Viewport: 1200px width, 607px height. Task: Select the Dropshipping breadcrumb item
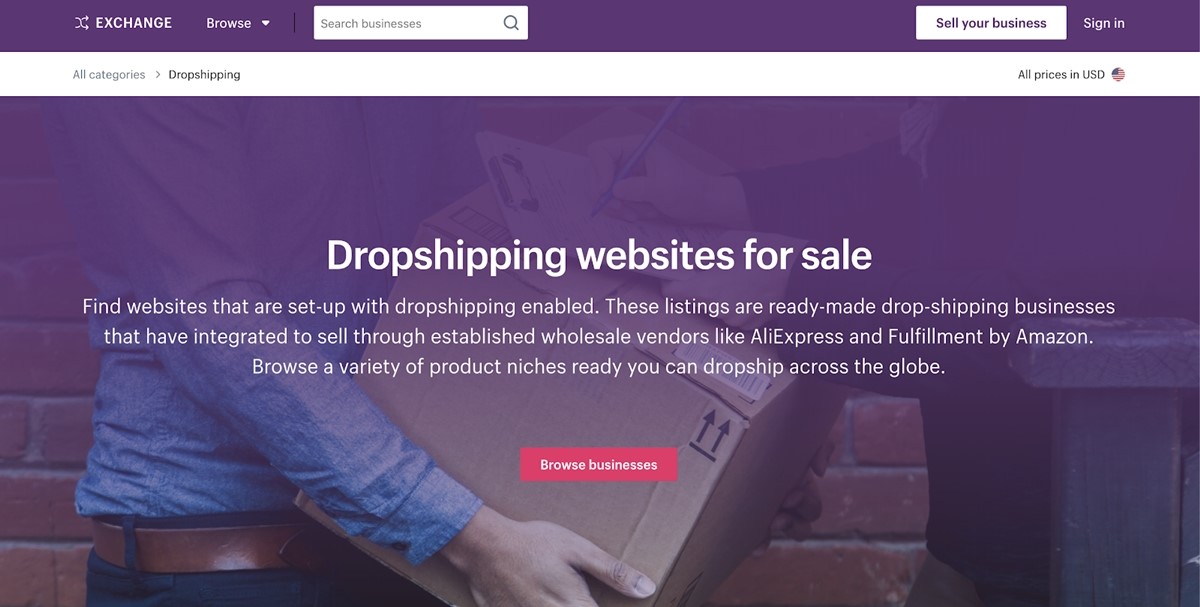(204, 74)
